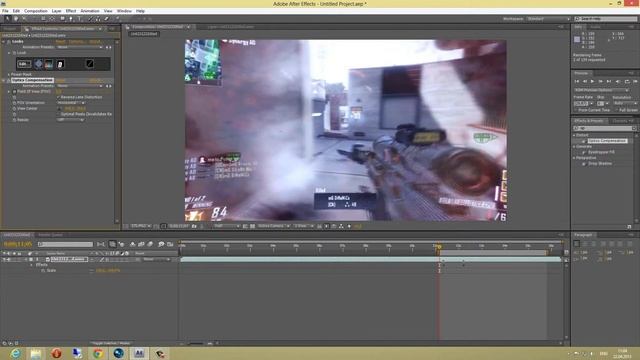The width and height of the screenshot is (640, 360).
Task: Start RAM Preview
Action: point(635,82)
